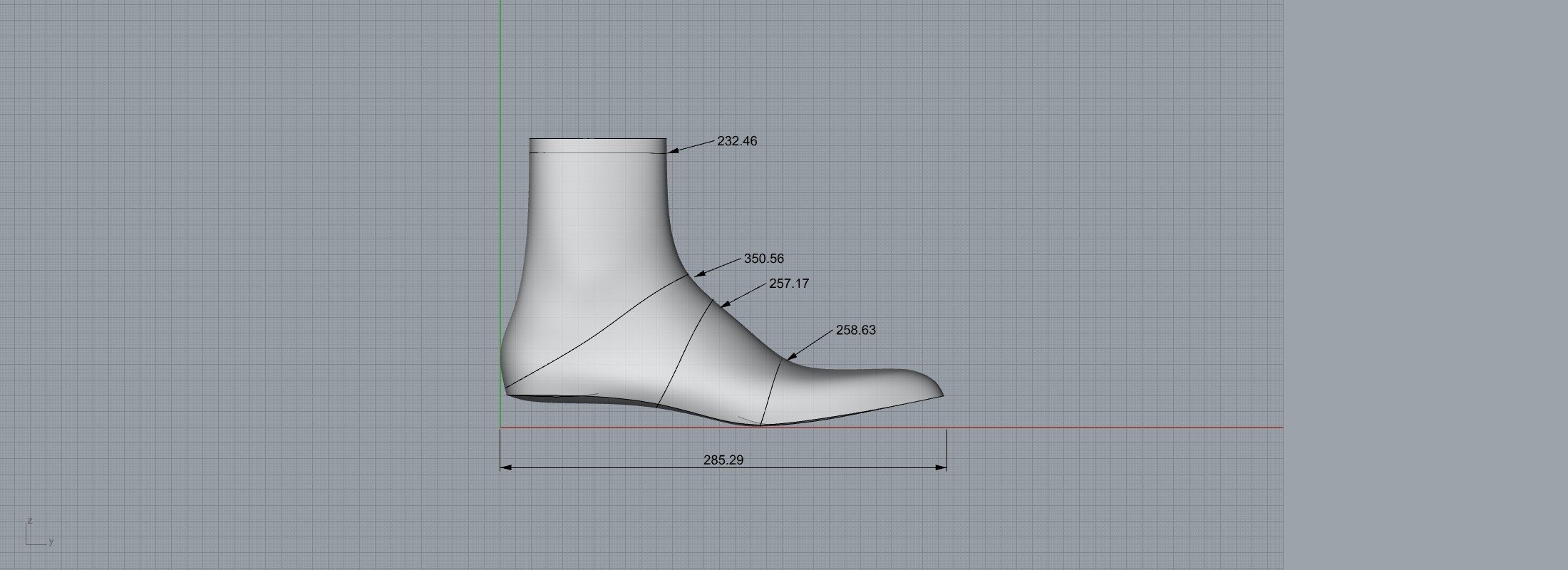Select the flat top edge of the ankle cuff
Viewport: 1568px width, 570px height.
[x=597, y=139]
